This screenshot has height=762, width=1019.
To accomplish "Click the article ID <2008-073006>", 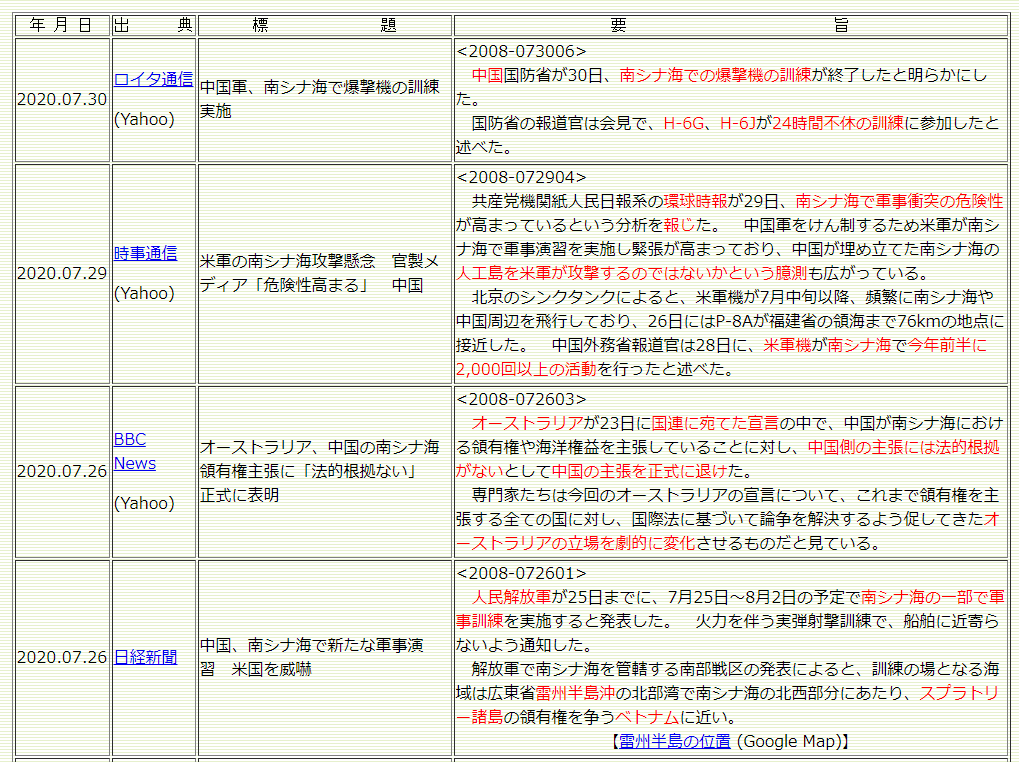I will click(521, 51).
